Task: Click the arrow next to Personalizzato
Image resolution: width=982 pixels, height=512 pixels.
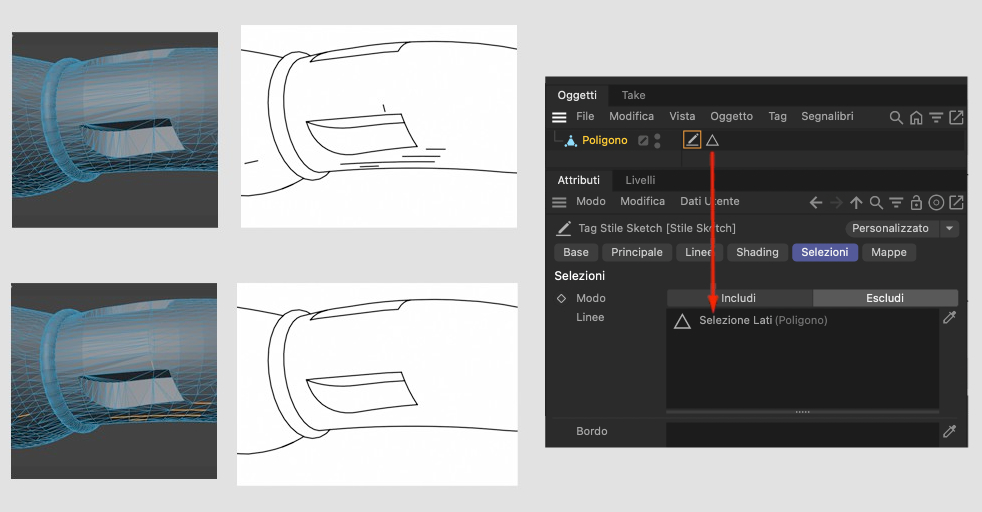Action: coord(949,228)
